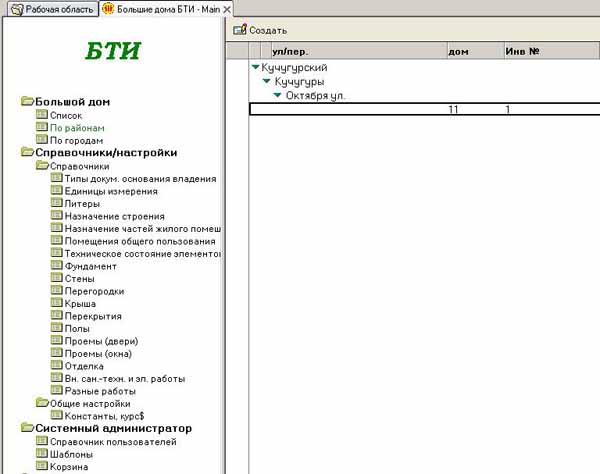Click the Создать toolbar icon
The width and height of the screenshot is (600, 474).
(240, 29)
